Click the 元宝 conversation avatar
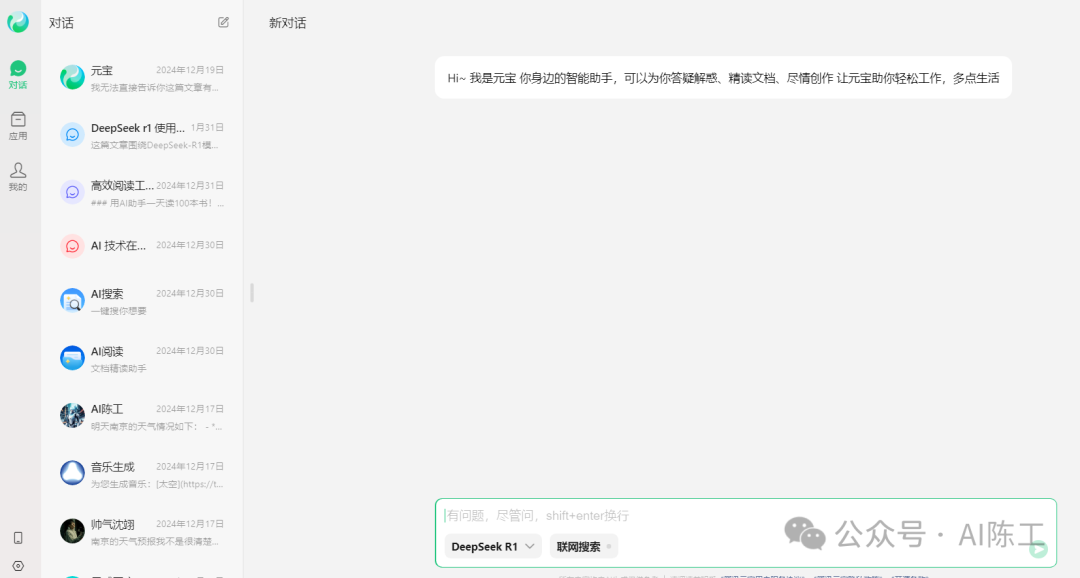This screenshot has height=578, width=1080. click(x=72, y=77)
